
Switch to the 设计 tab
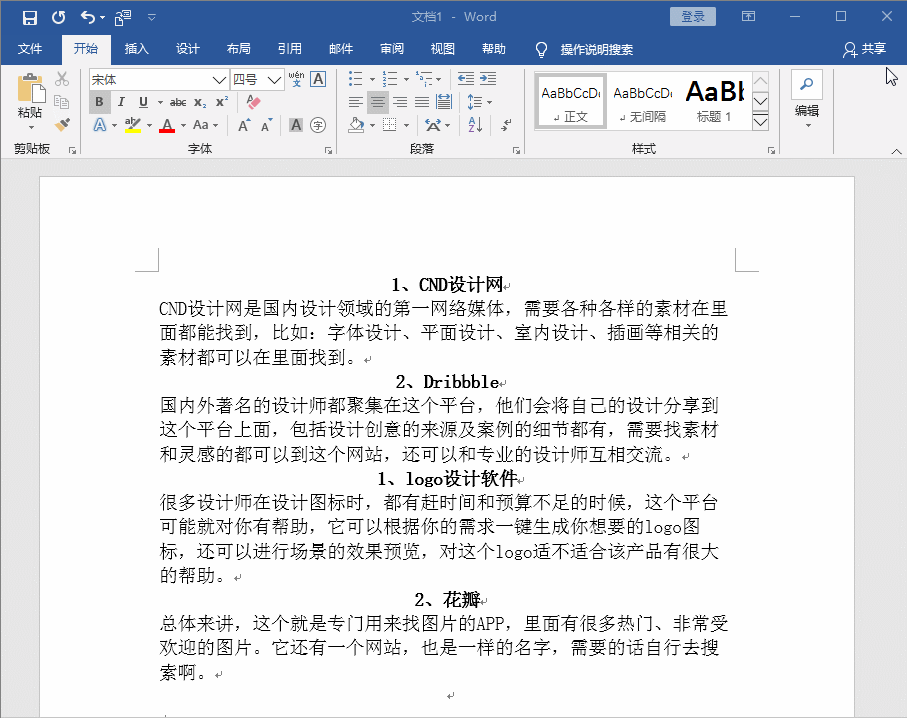(187, 49)
